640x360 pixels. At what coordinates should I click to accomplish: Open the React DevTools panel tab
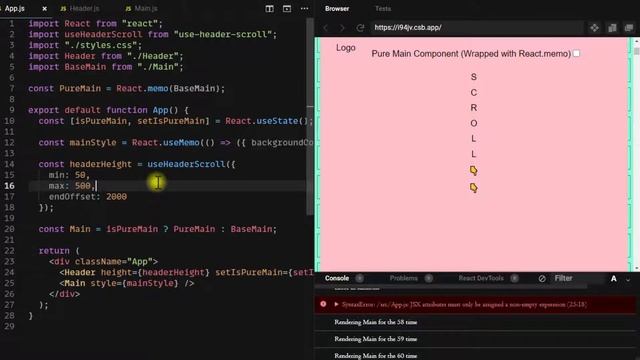coord(481,278)
